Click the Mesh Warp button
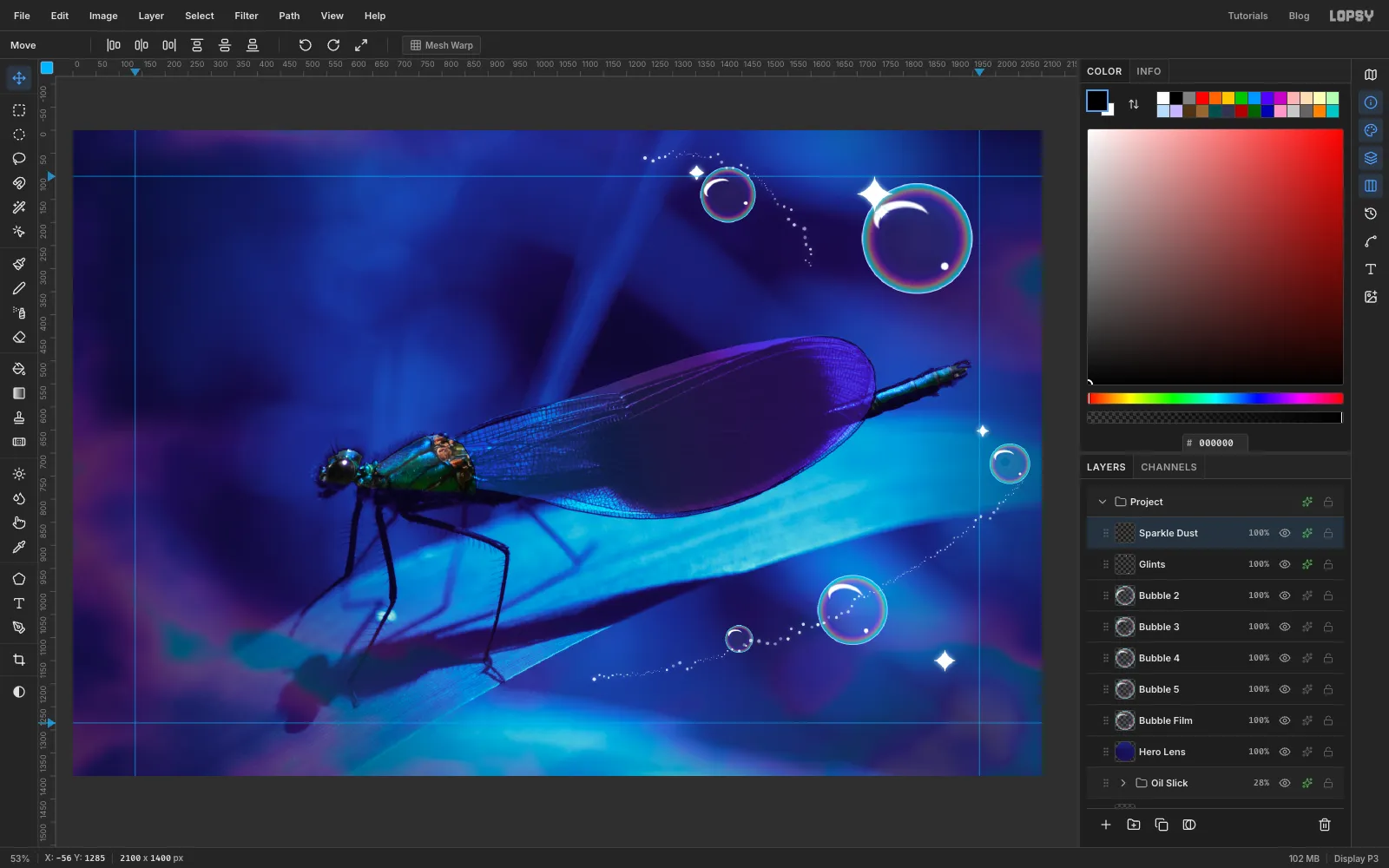Viewport: 1389px width, 868px height. (x=442, y=45)
